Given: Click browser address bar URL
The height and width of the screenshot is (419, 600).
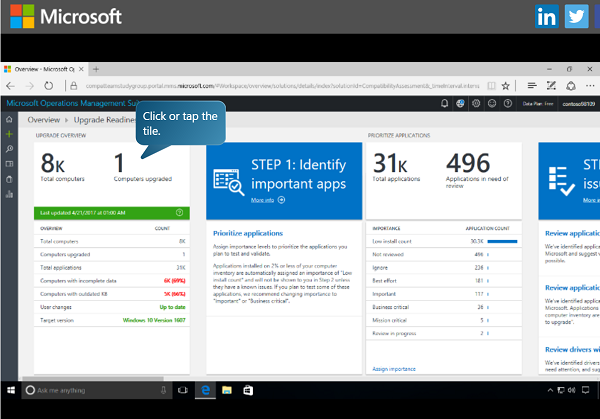Looking at the screenshot, I should [x=282, y=86].
